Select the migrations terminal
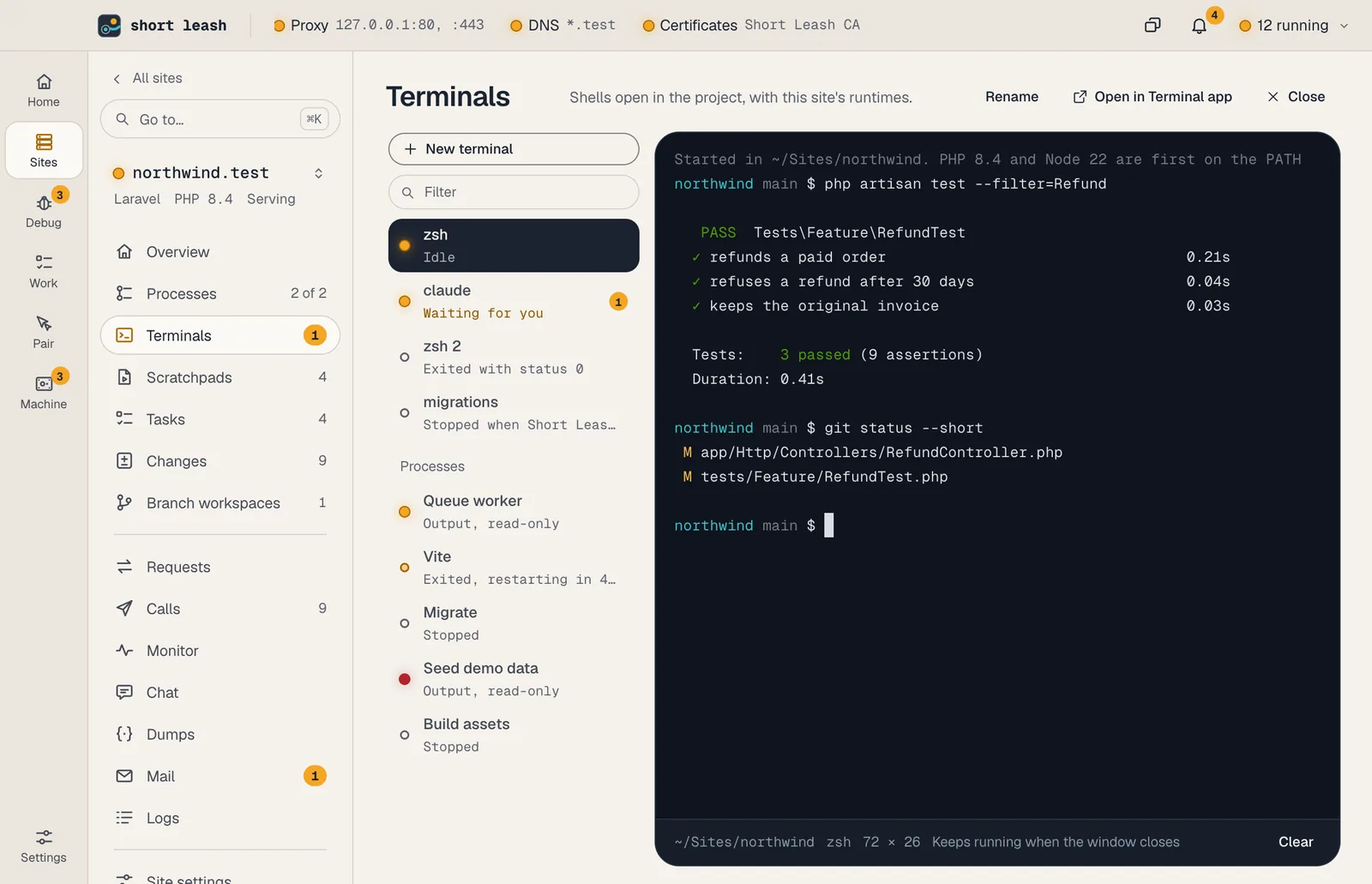The height and width of the screenshot is (884, 1372). [514, 413]
